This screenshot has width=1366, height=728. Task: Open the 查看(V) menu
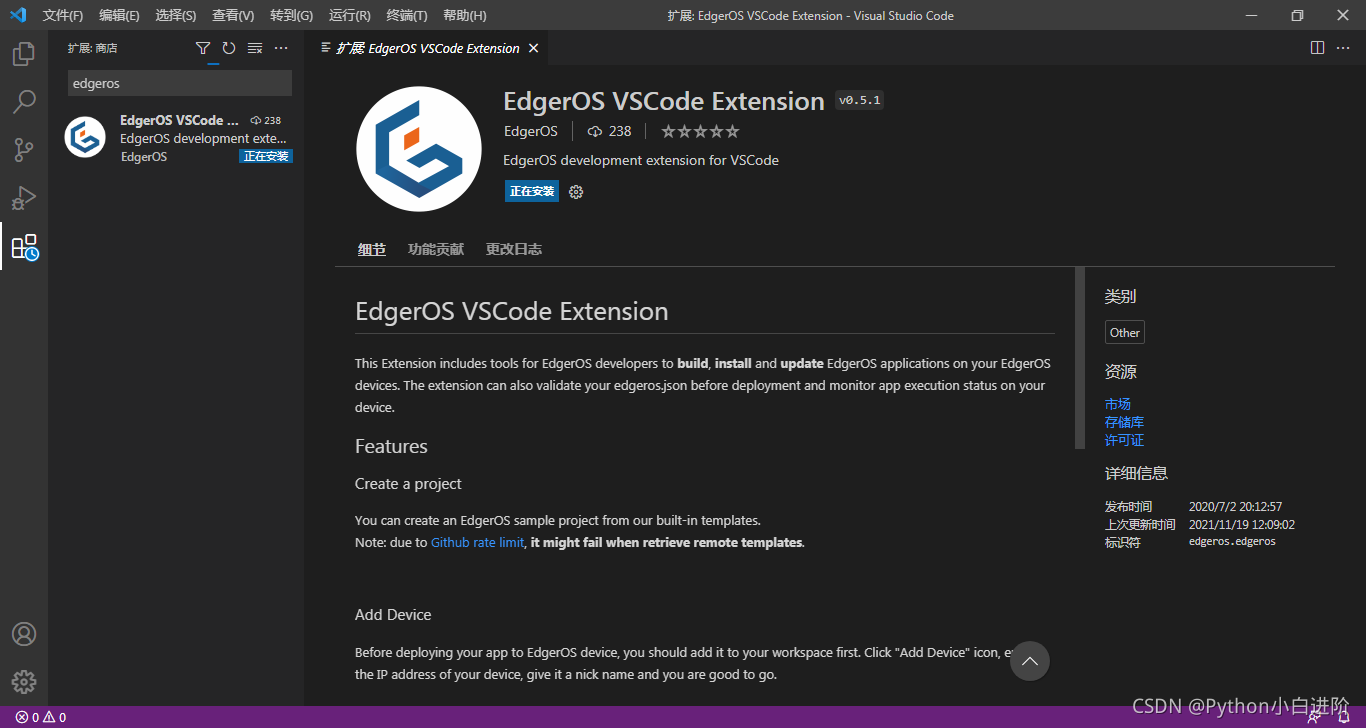tap(233, 15)
